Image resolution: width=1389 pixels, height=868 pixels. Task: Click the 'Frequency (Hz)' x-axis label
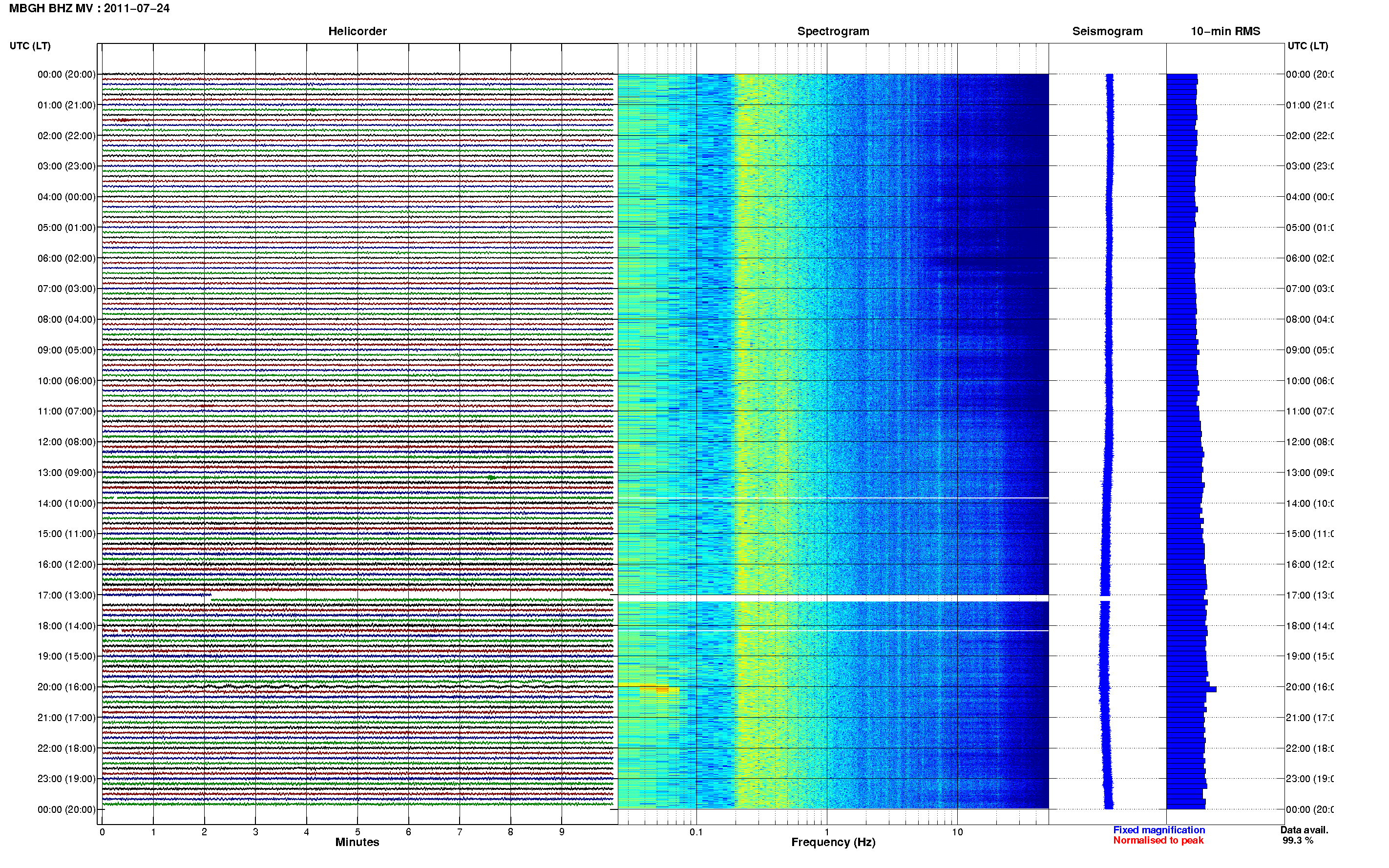833,843
